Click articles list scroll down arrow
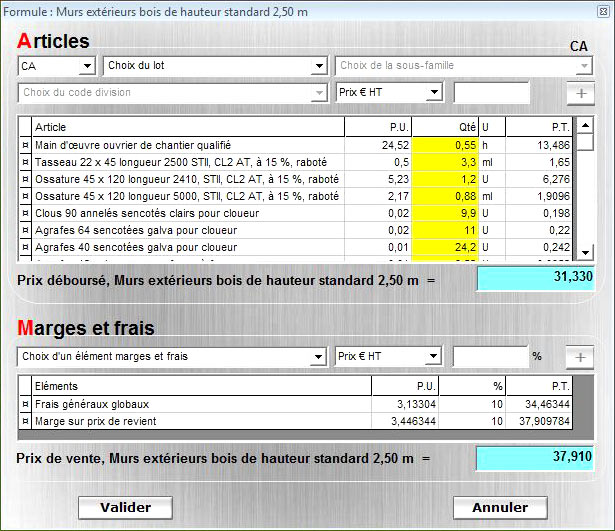Viewport: 615px width, 531px height. click(585, 253)
